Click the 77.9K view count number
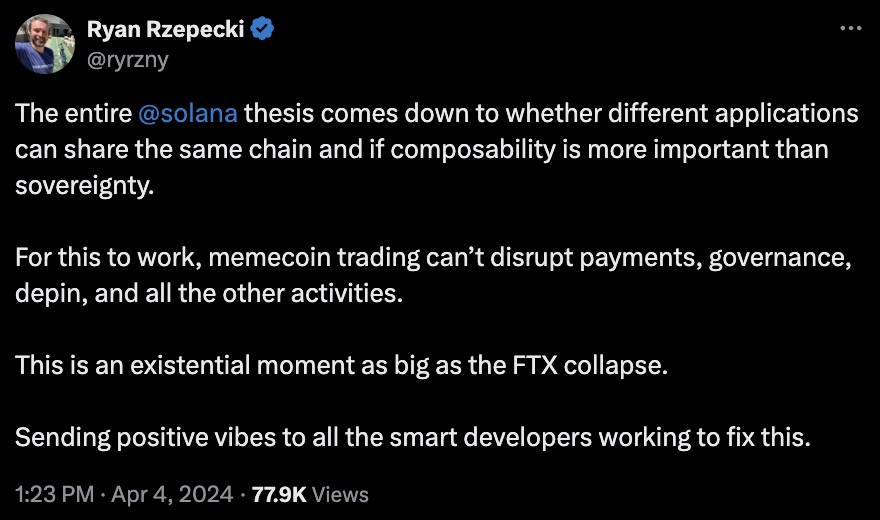 pos(279,494)
